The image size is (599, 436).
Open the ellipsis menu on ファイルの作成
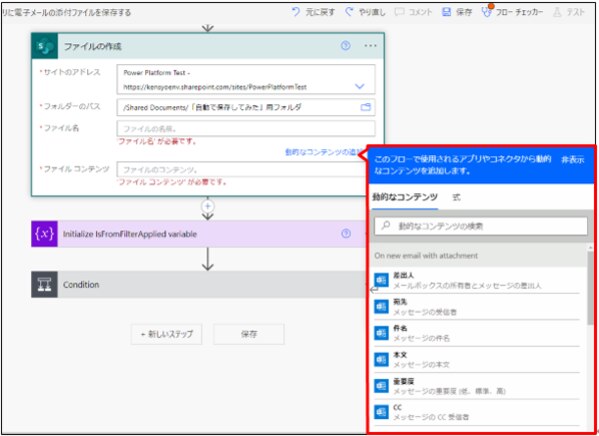tap(370, 46)
